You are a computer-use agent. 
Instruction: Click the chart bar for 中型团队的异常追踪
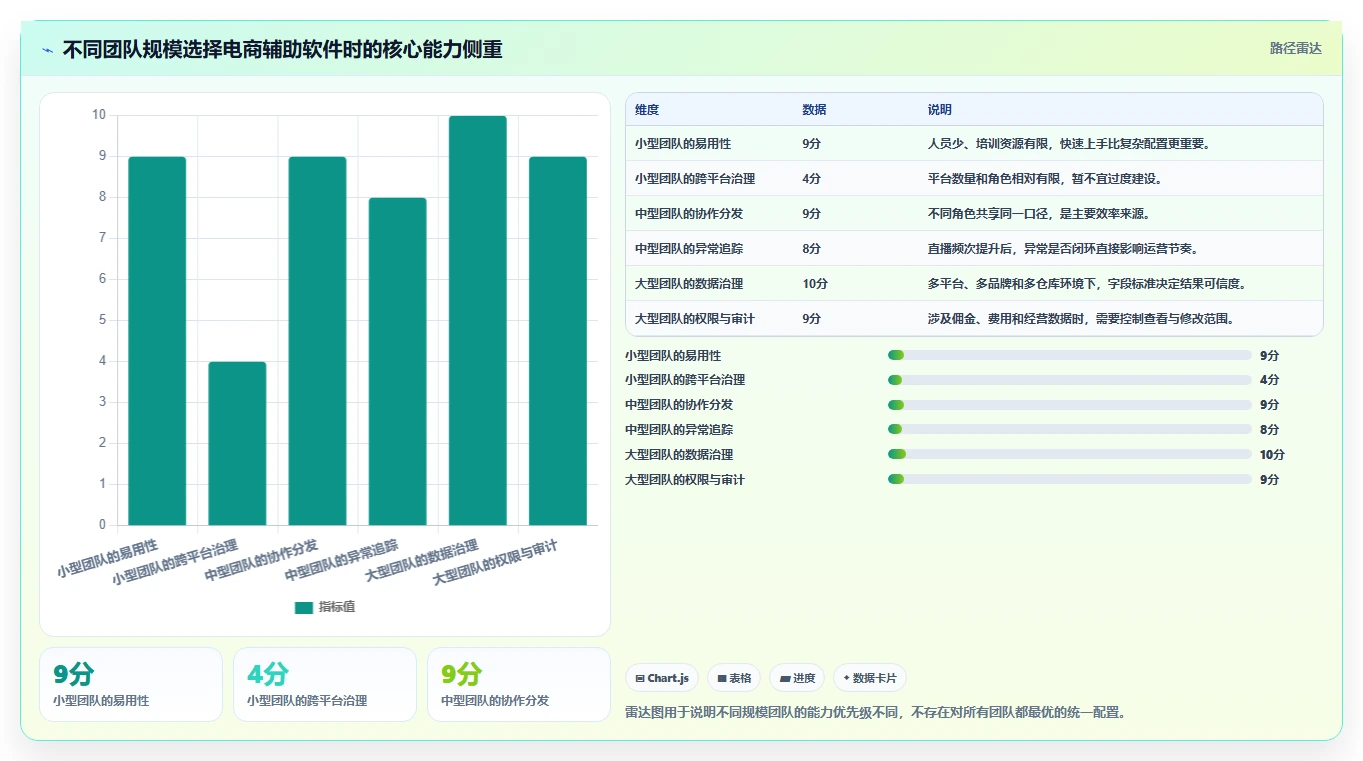397,361
